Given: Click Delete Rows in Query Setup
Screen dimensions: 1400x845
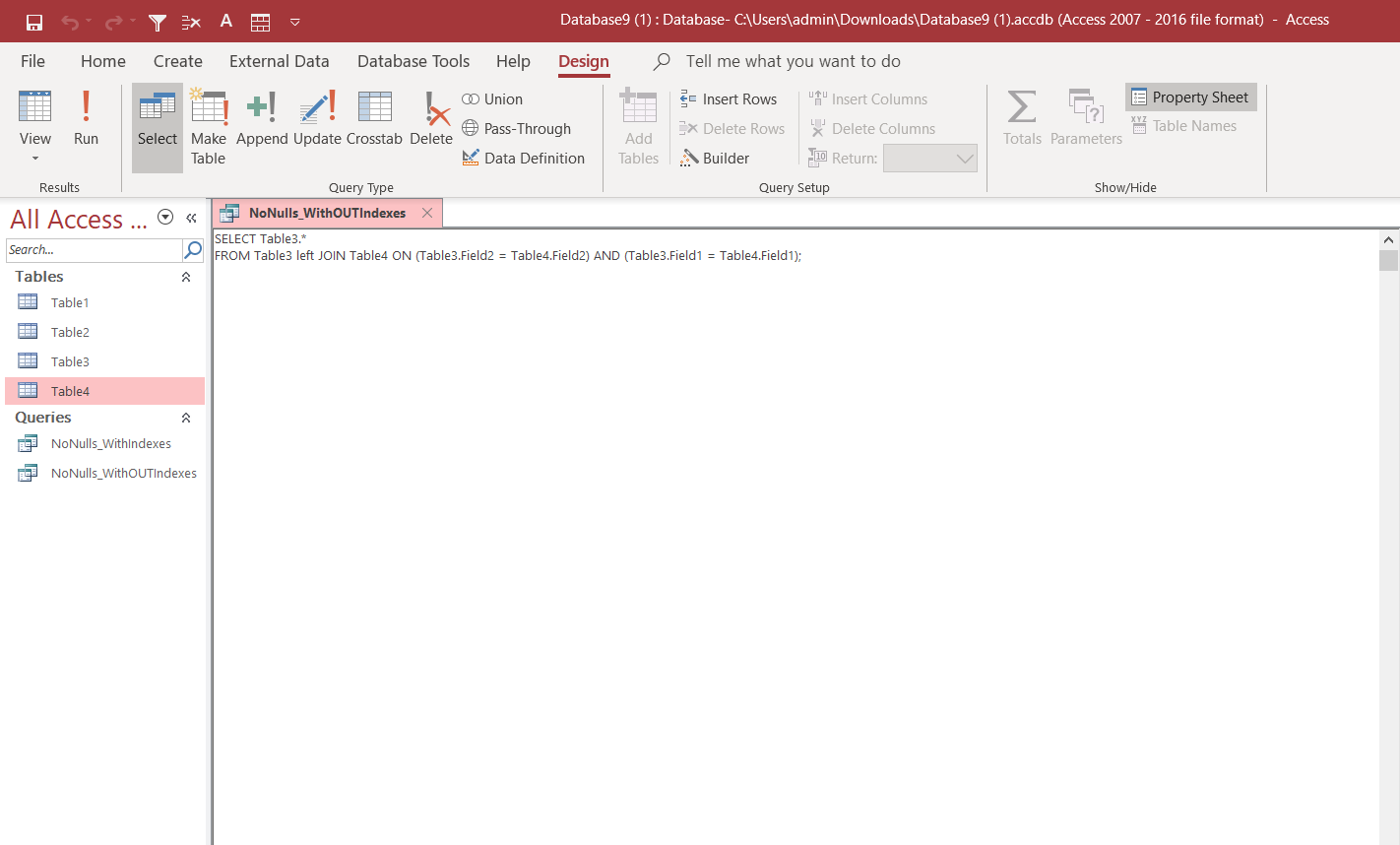Looking at the screenshot, I should click(x=732, y=129).
